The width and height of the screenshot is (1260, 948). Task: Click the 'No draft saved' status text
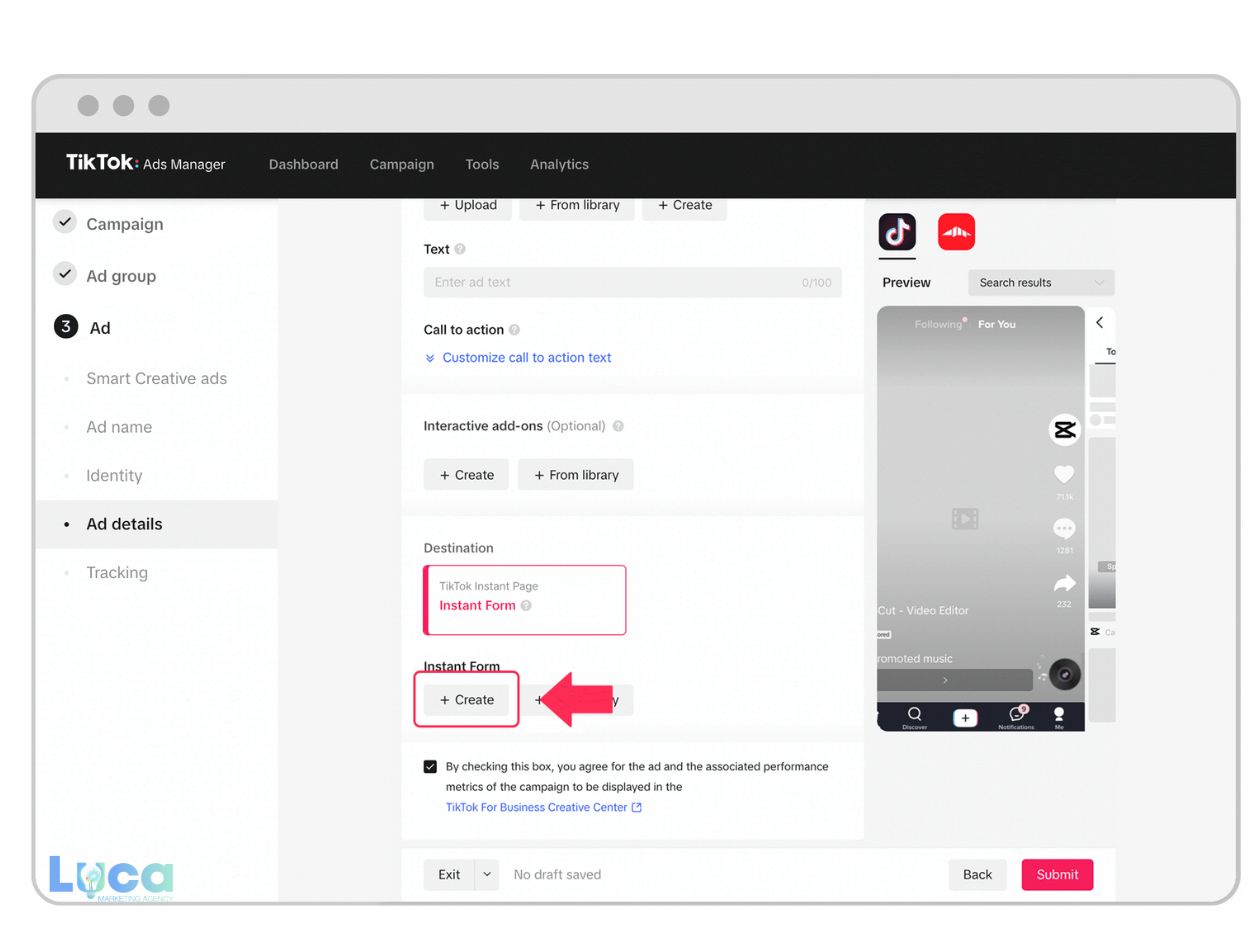tap(557, 874)
